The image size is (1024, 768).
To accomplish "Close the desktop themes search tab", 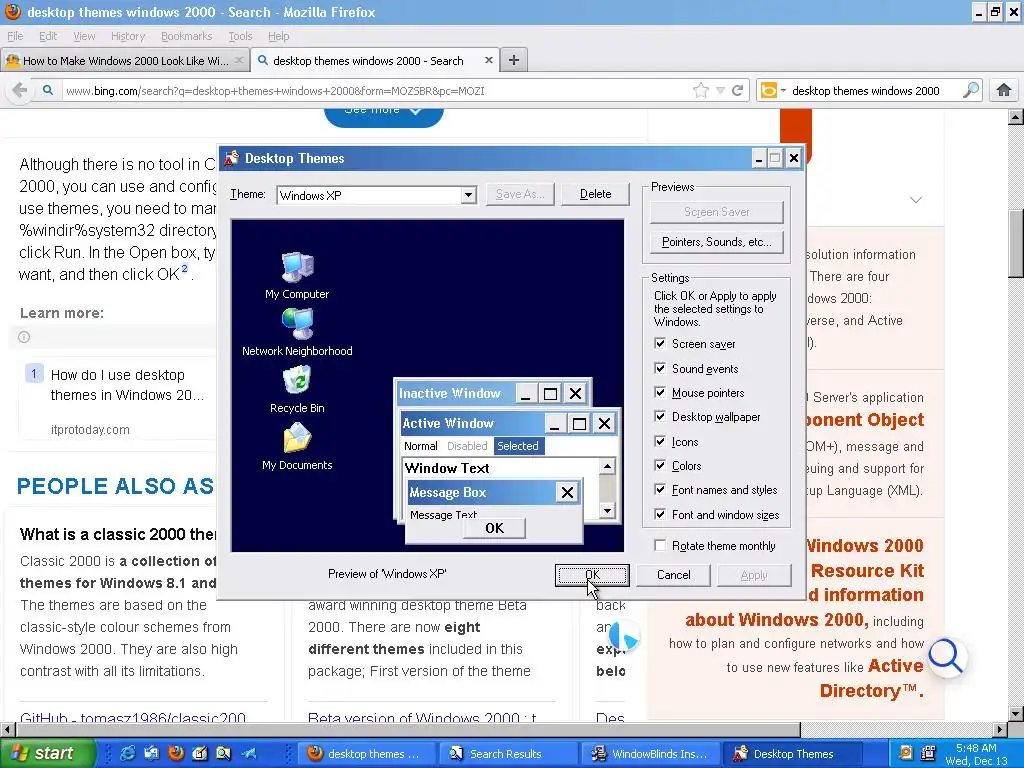I will click(488, 60).
